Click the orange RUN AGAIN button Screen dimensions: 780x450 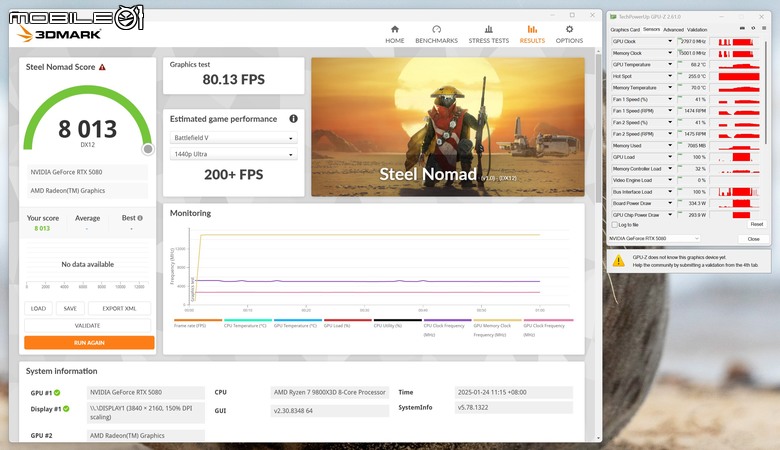[90, 343]
